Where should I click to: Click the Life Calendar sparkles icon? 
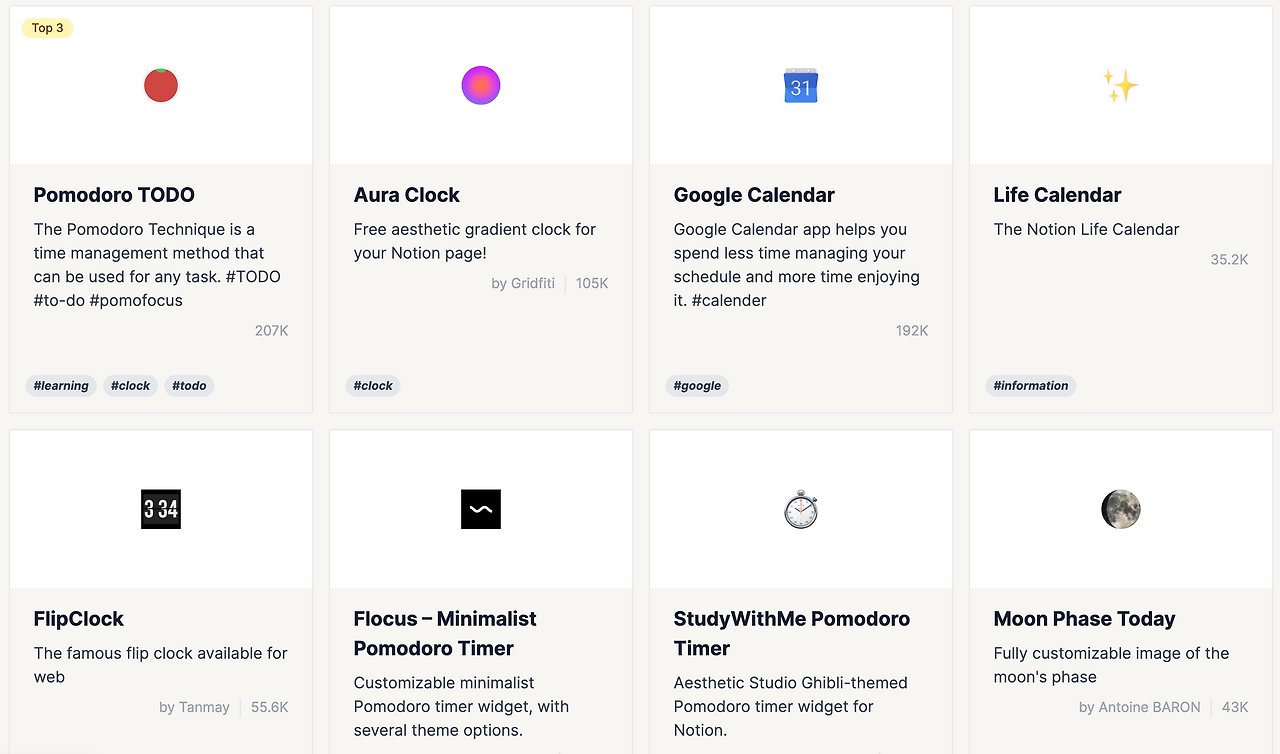click(x=1121, y=86)
